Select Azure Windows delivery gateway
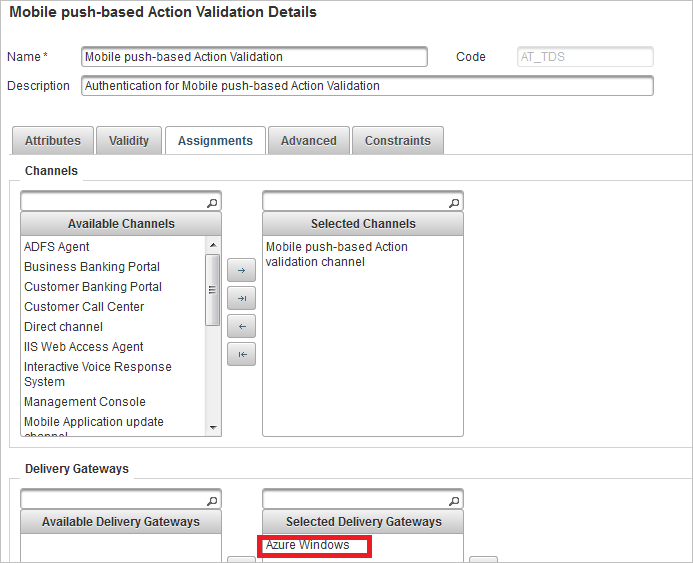Screen dimensions: 693x563 coord(308,545)
